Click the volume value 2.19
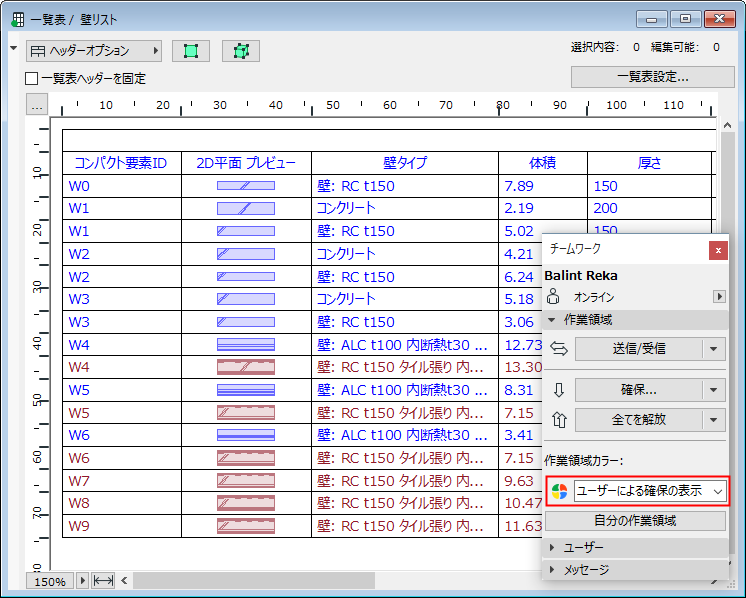Screen dimensions: 746x598 [x=519, y=208]
